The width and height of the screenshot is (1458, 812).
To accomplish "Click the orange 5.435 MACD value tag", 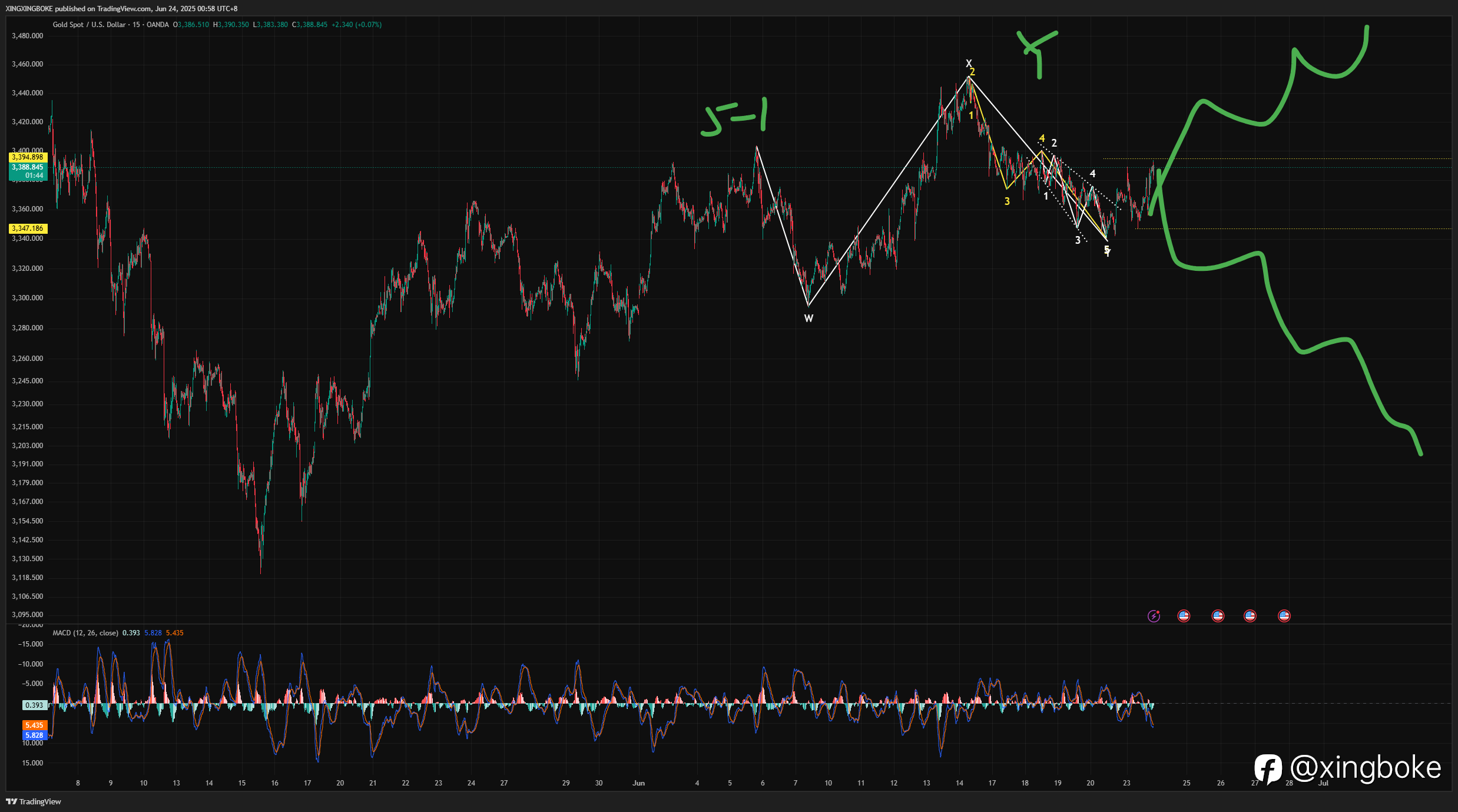I will pos(34,725).
